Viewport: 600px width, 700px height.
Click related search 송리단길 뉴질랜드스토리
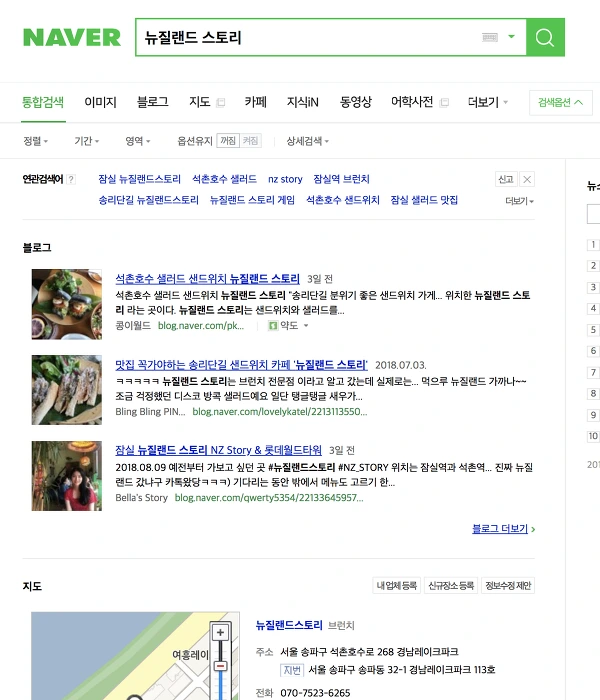[x=149, y=200]
